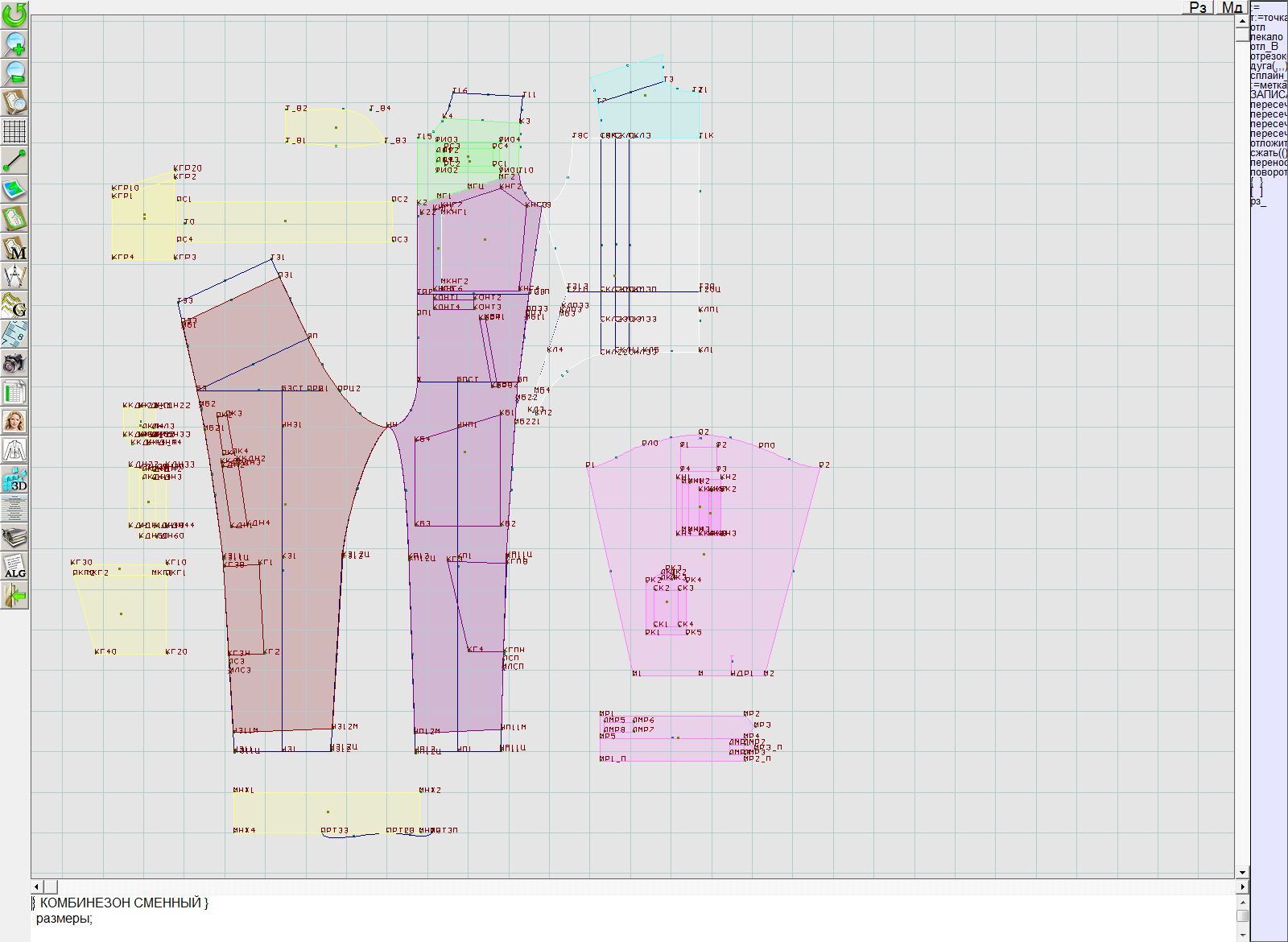Viewport: 1288px width, 942px height.
Task: Open the compass measuring tool
Action: click(14, 276)
